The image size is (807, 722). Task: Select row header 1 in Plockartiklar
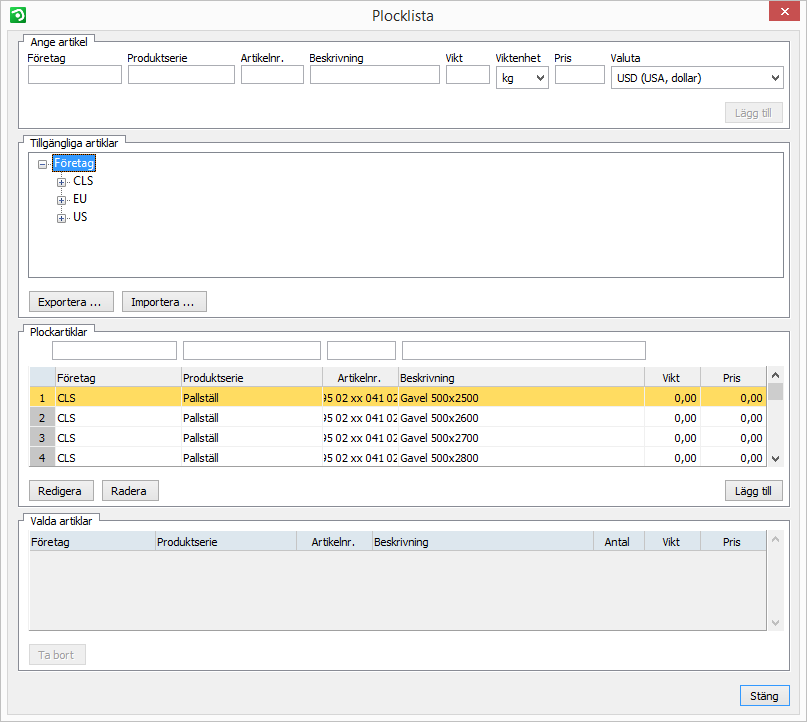click(x=42, y=398)
